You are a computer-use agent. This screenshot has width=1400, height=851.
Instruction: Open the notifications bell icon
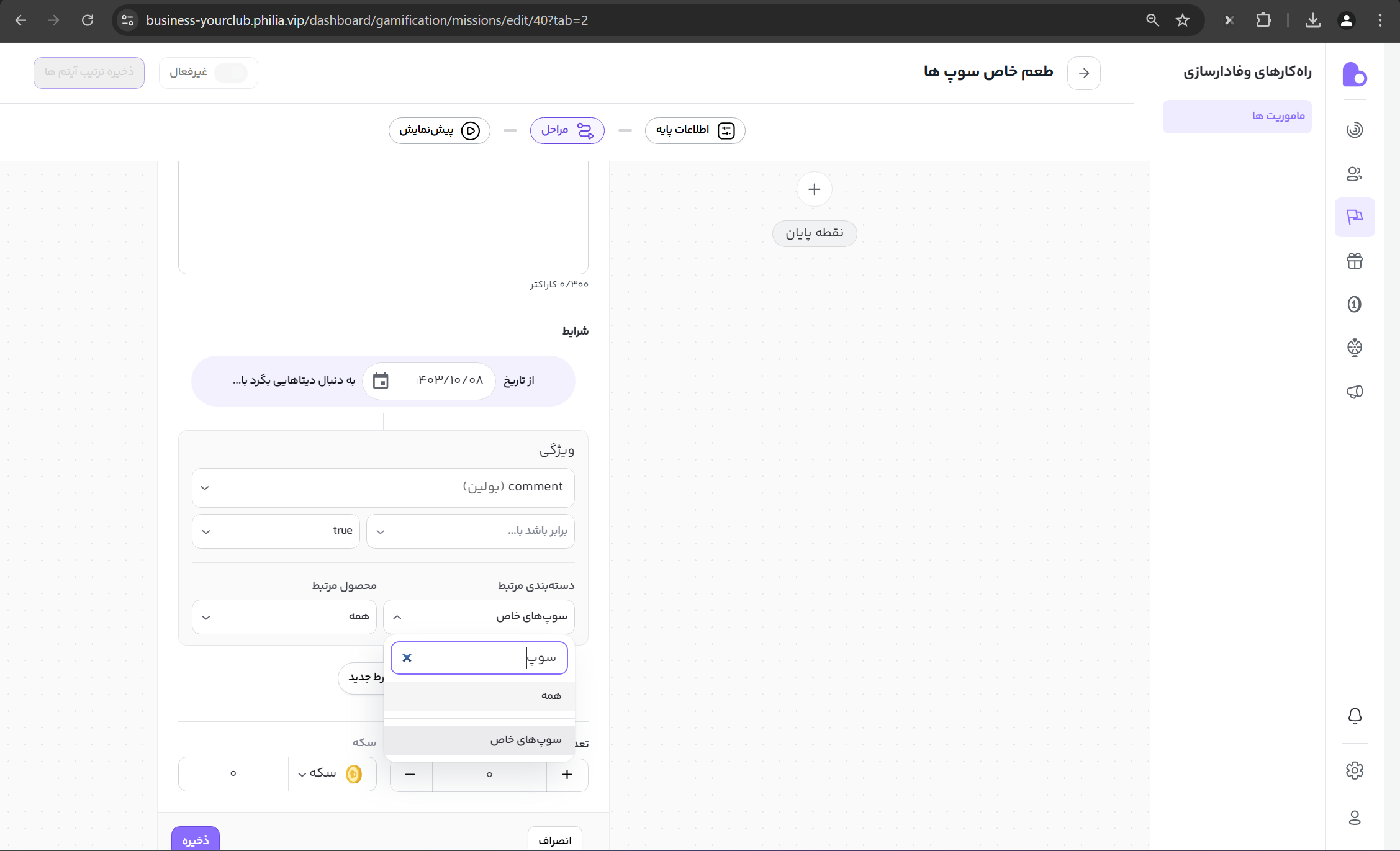(1354, 716)
